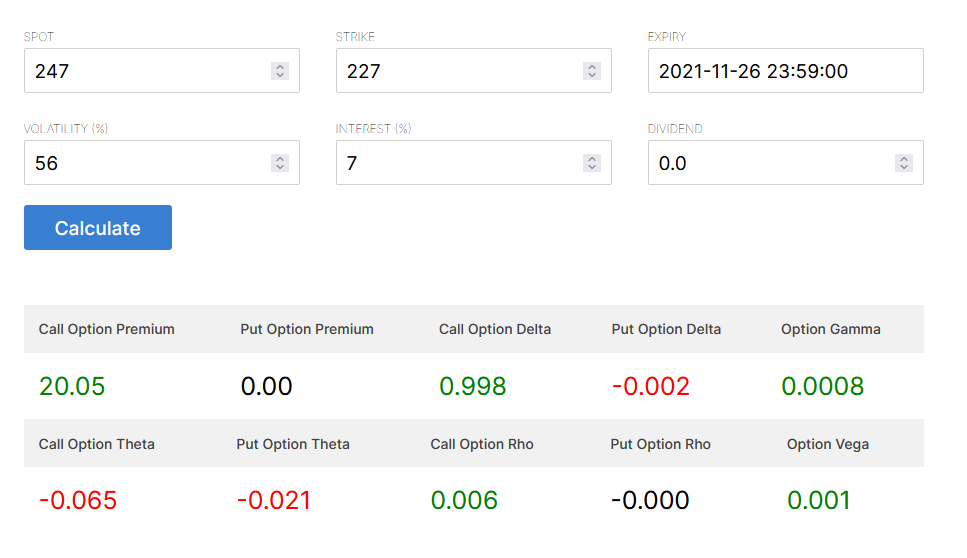
Task: Increment the Strike price stepper up
Action: [592, 66]
